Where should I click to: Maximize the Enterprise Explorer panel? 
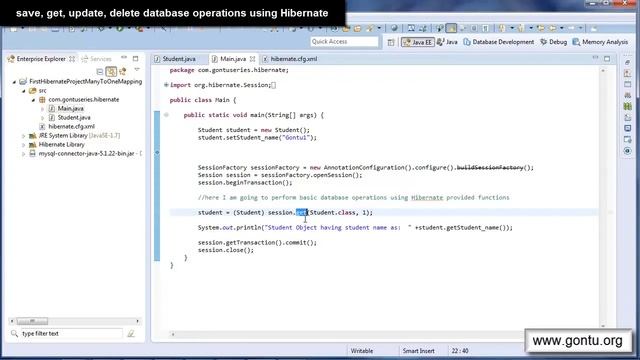(x=136, y=59)
